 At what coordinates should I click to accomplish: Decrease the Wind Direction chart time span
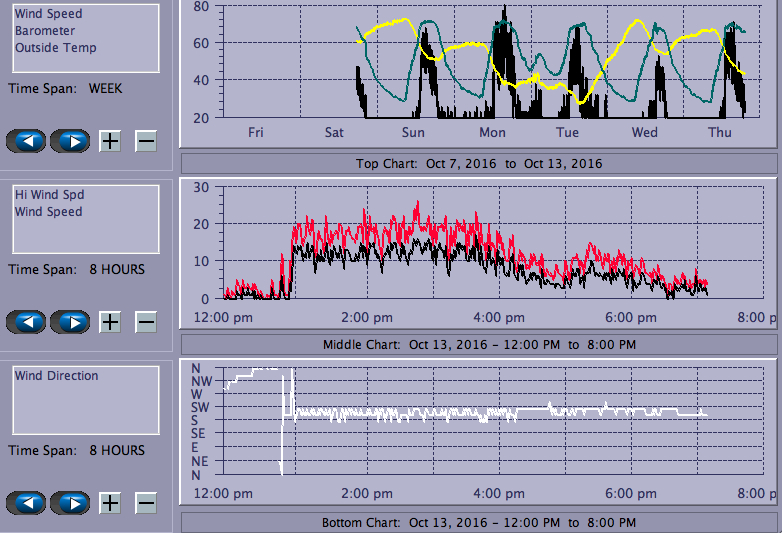click(x=146, y=503)
